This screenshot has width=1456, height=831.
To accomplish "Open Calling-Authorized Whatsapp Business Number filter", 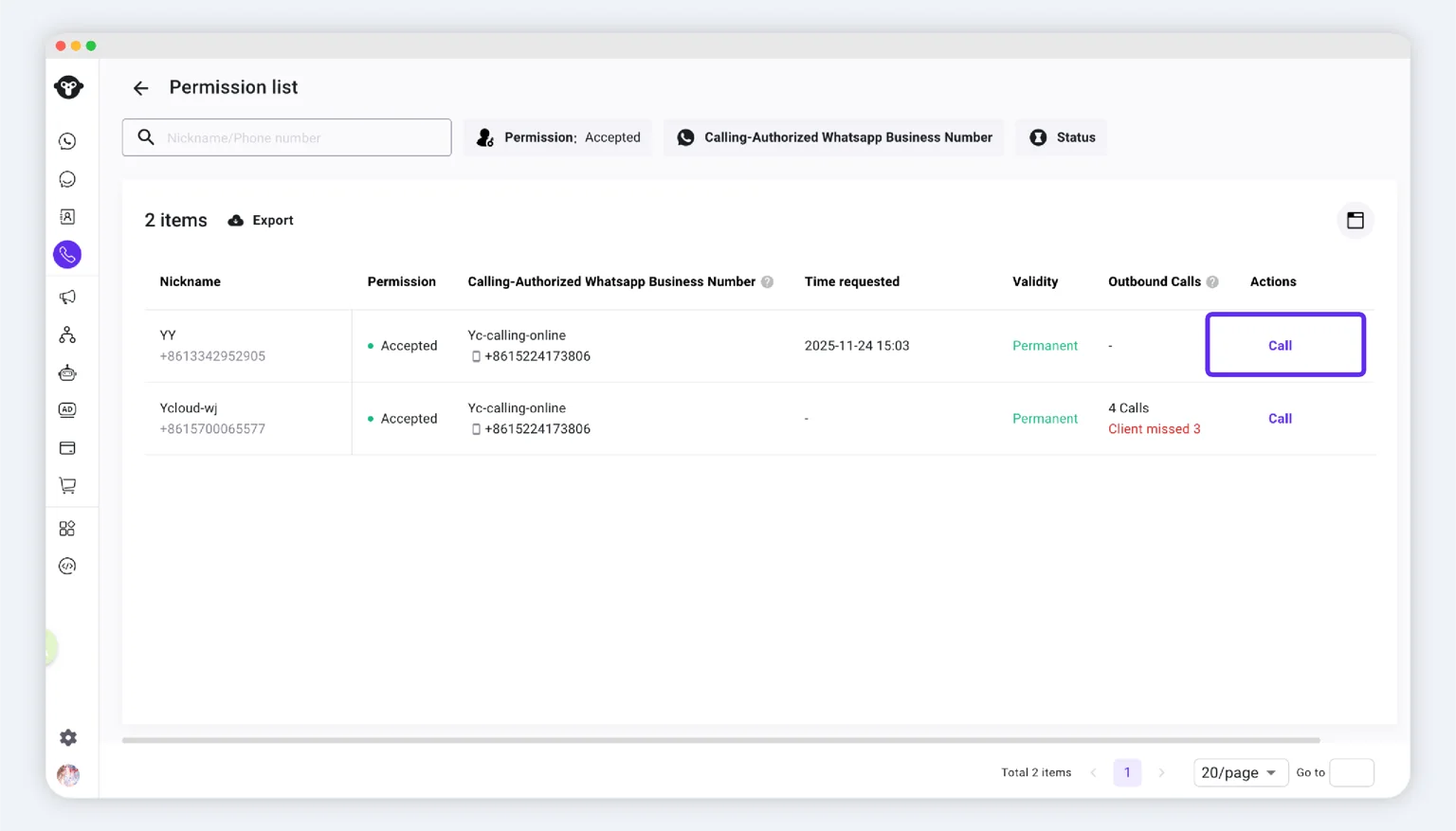I will [x=834, y=137].
